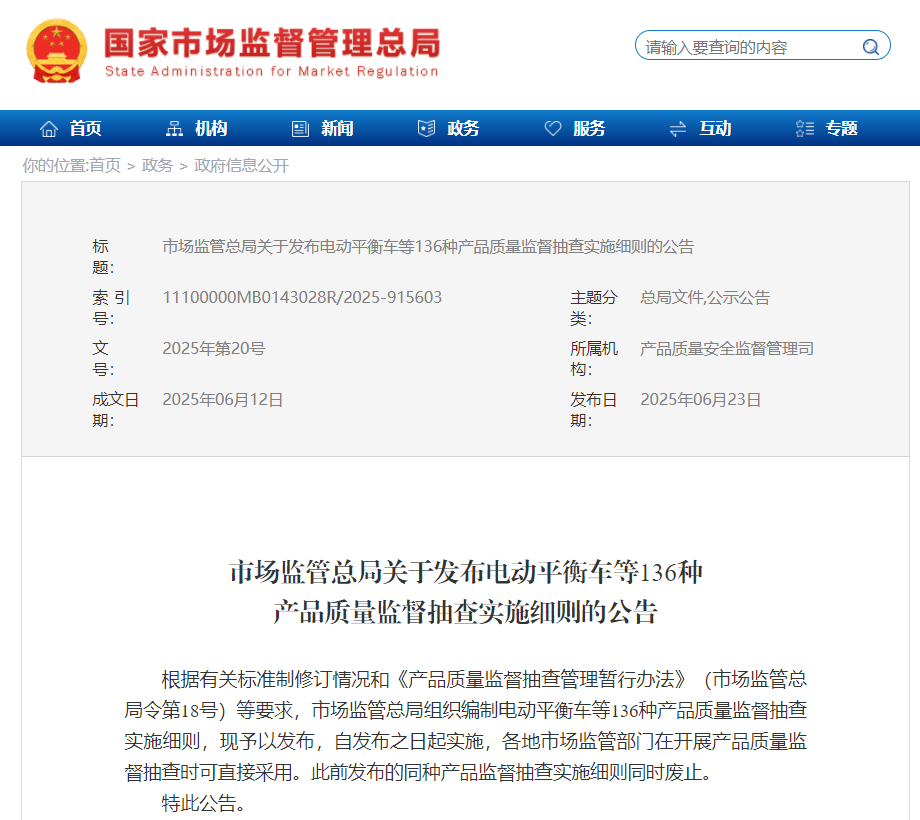The image size is (920, 820).
Task: Click the organization icon beside 机构
Action: point(174,128)
